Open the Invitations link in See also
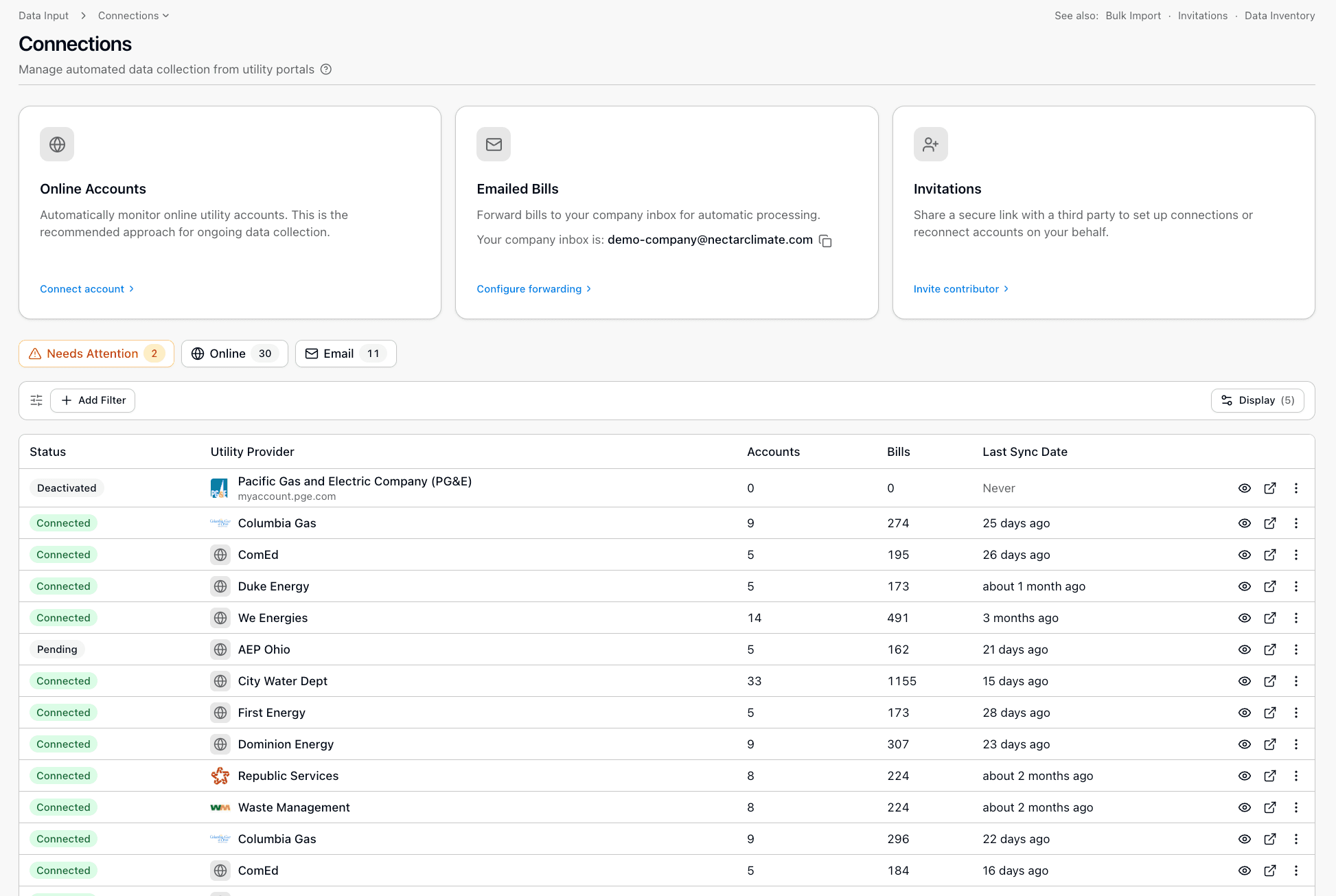This screenshot has height=896, width=1336. pyautogui.click(x=1202, y=16)
